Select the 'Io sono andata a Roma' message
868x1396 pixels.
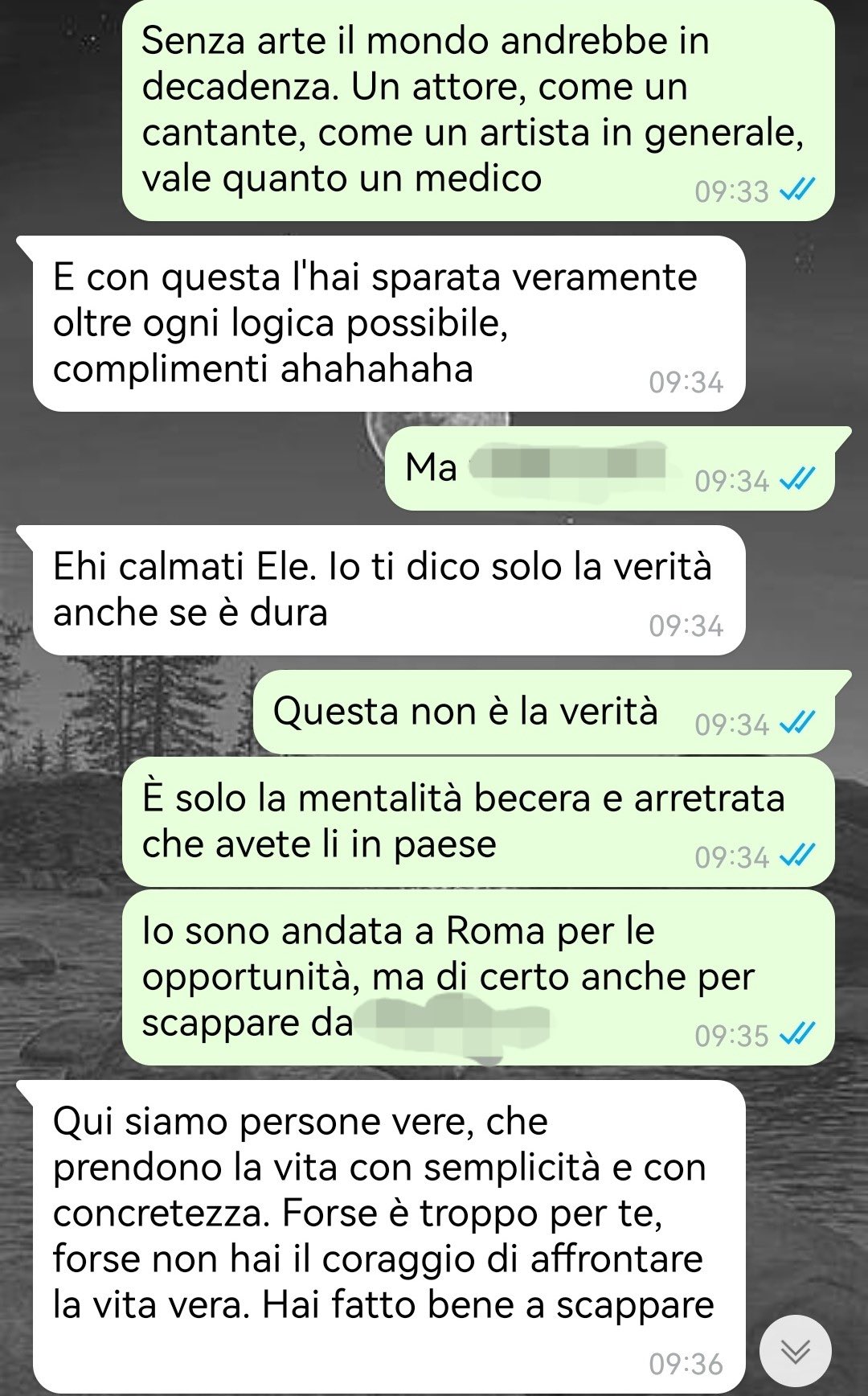coord(478,977)
